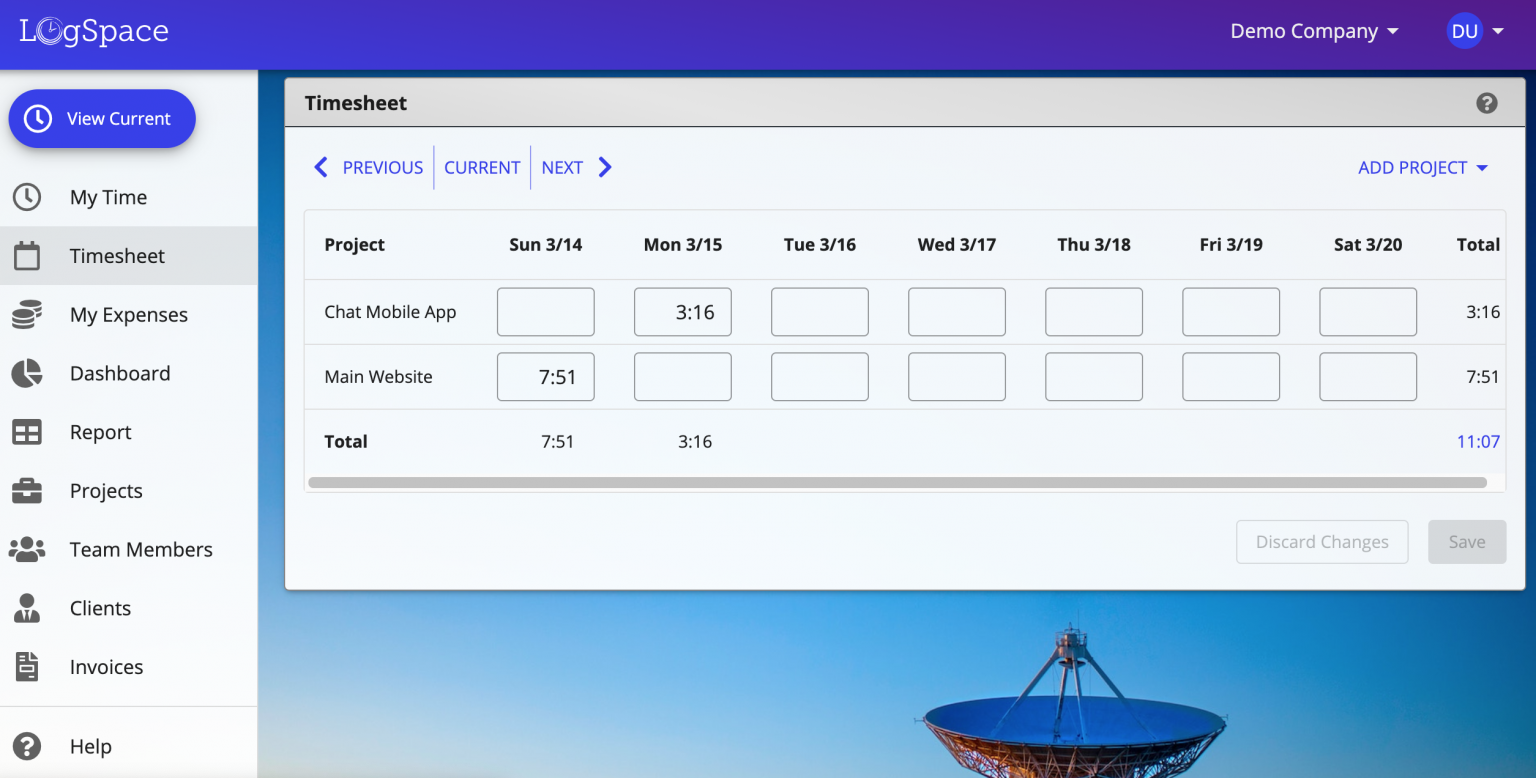
Task: Click the Discard Changes button
Action: coord(1322,541)
